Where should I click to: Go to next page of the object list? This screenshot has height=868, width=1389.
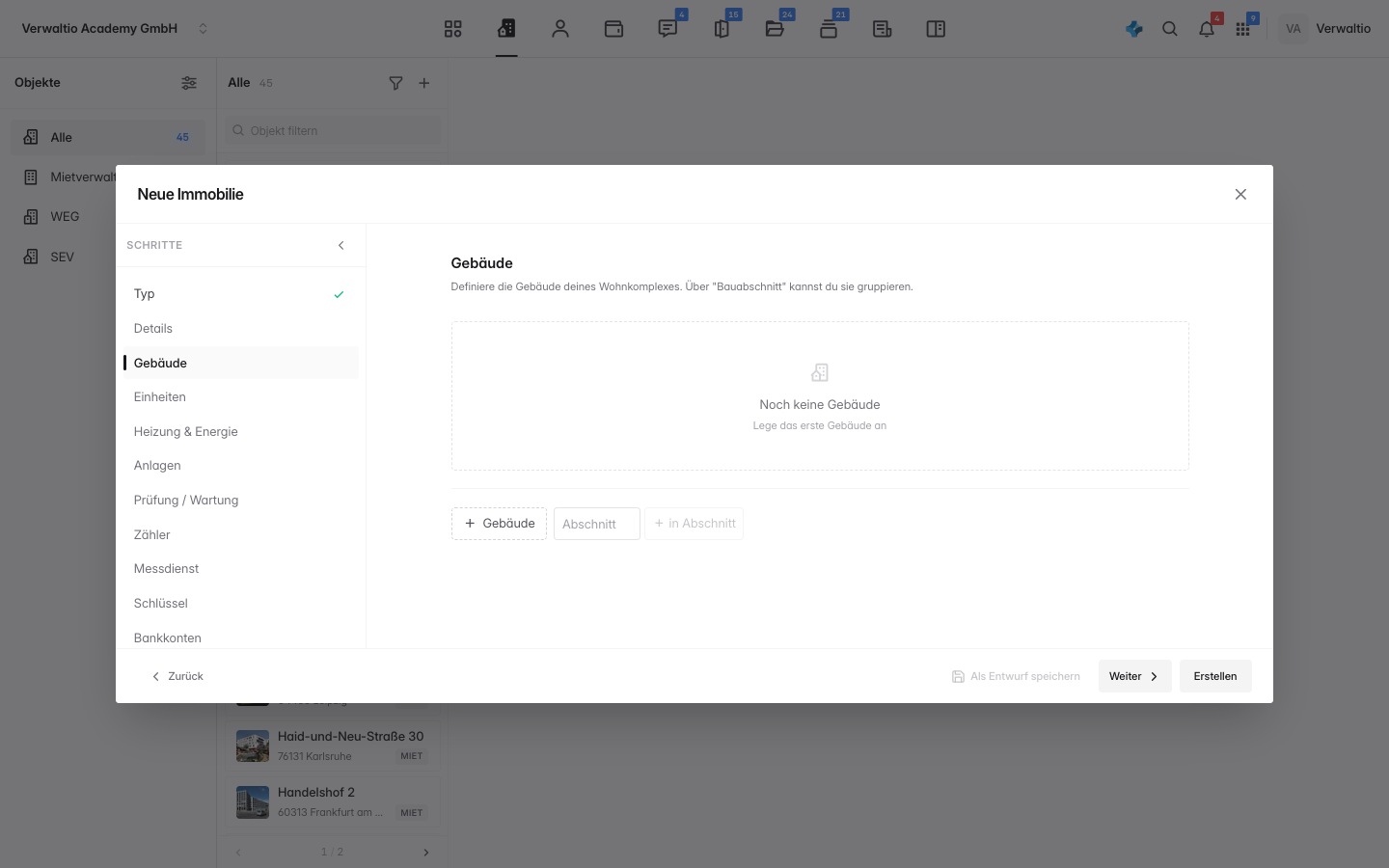426,853
